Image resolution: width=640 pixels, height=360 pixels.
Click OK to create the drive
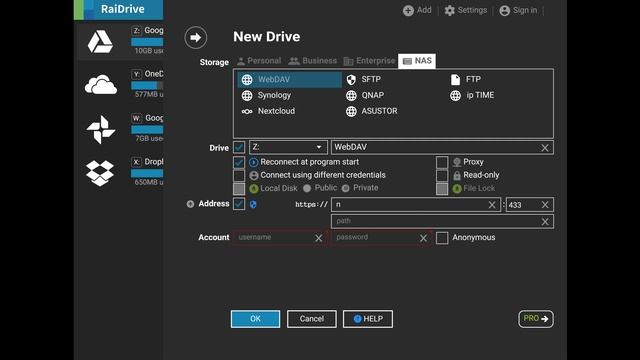(x=256, y=319)
